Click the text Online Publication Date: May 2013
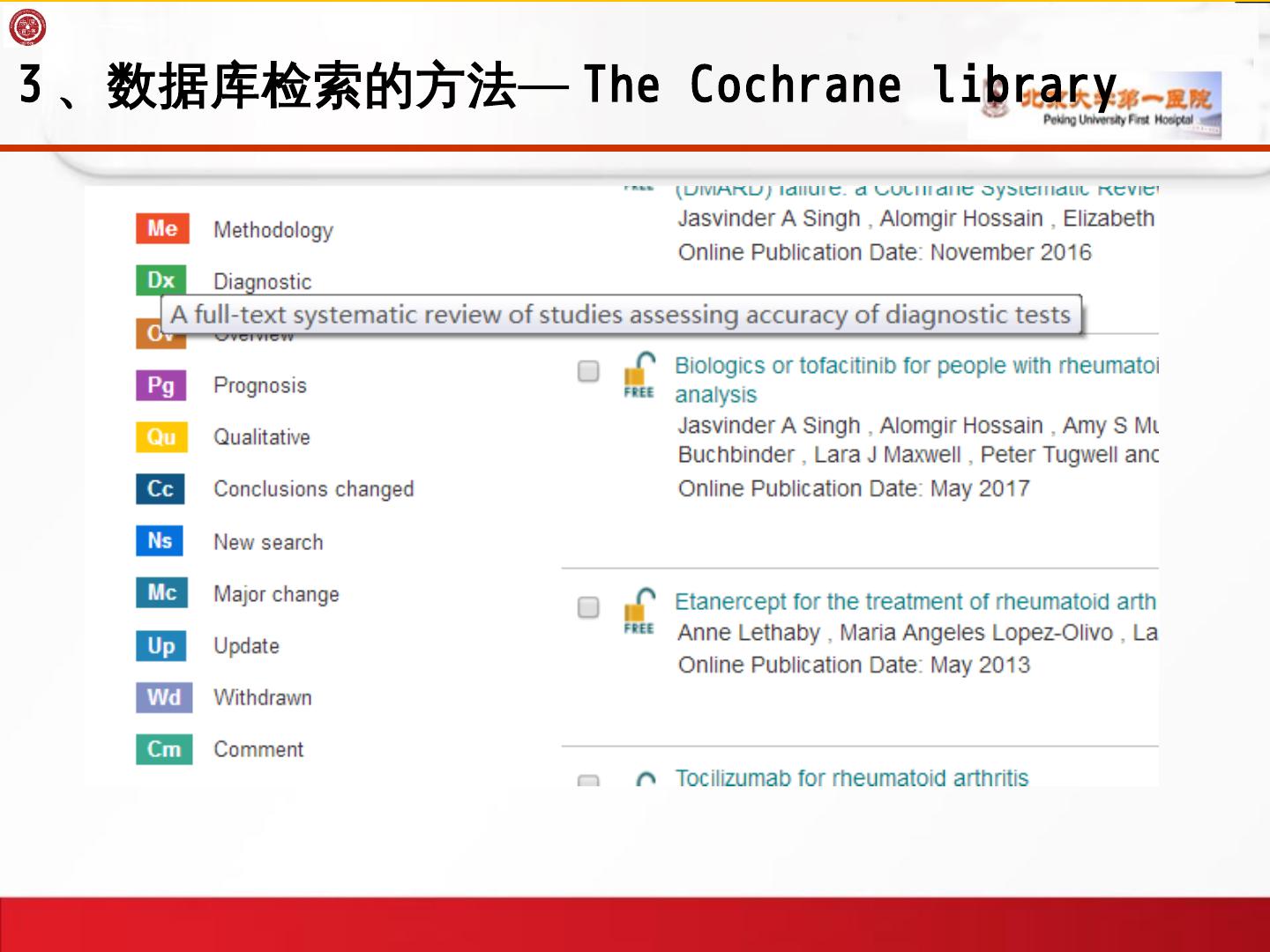 tap(854, 665)
